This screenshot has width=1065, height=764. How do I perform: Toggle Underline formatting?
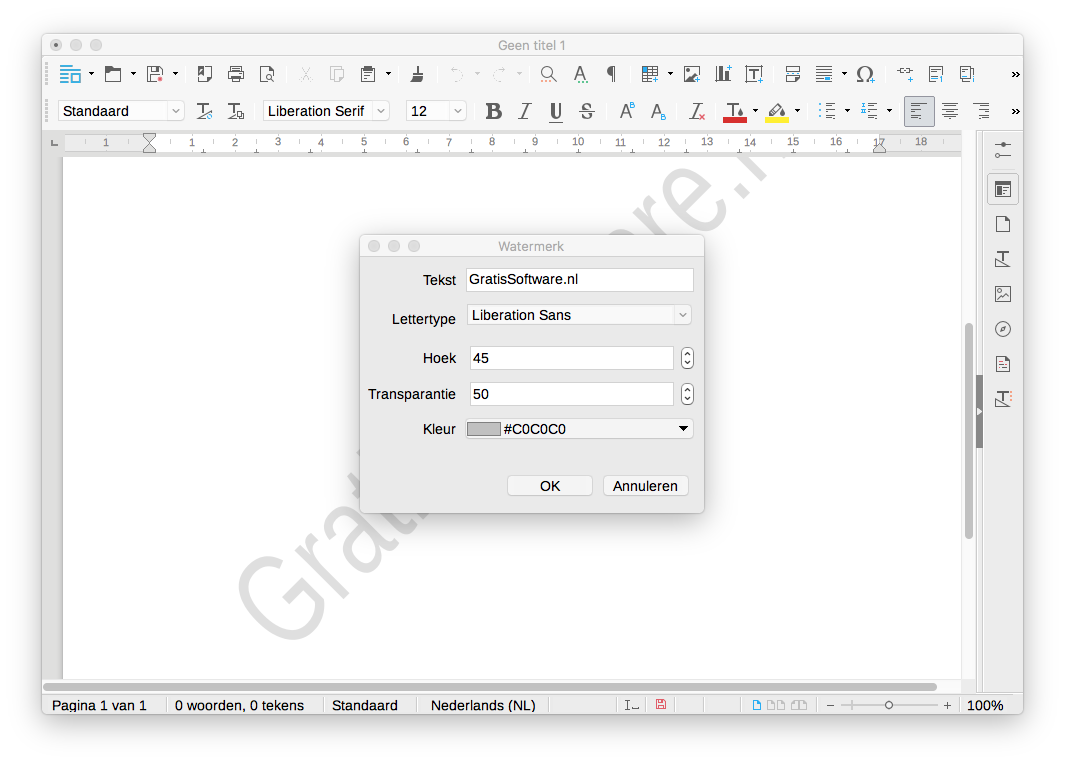(x=556, y=111)
